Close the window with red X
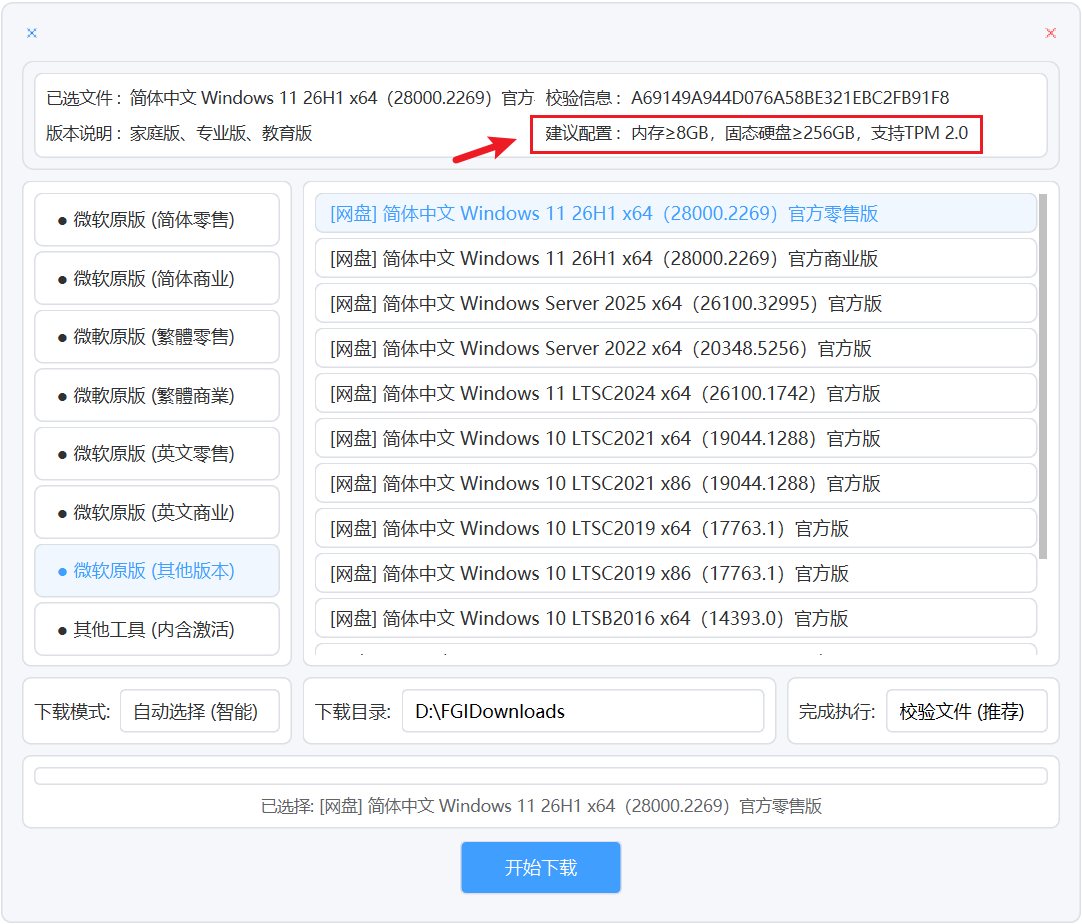1082x924 pixels. [x=1050, y=33]
